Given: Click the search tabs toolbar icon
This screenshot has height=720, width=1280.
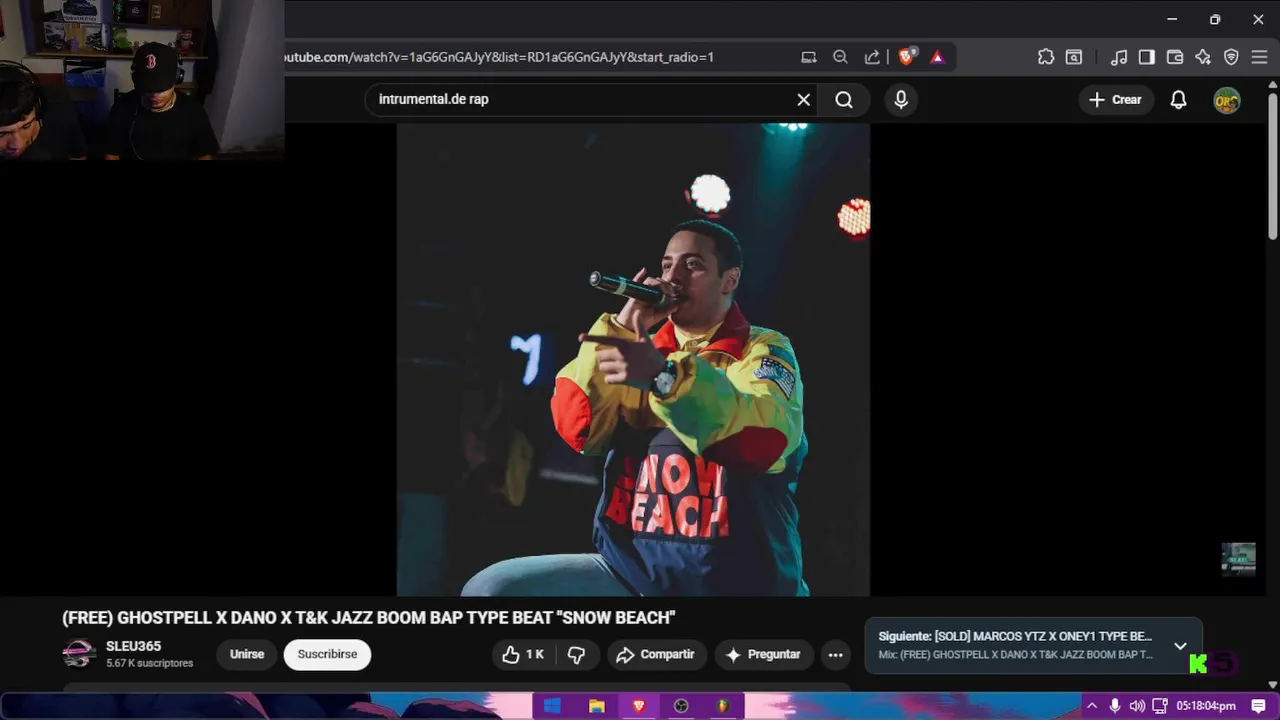Looking at the screenshot, I should (1074, 57).
